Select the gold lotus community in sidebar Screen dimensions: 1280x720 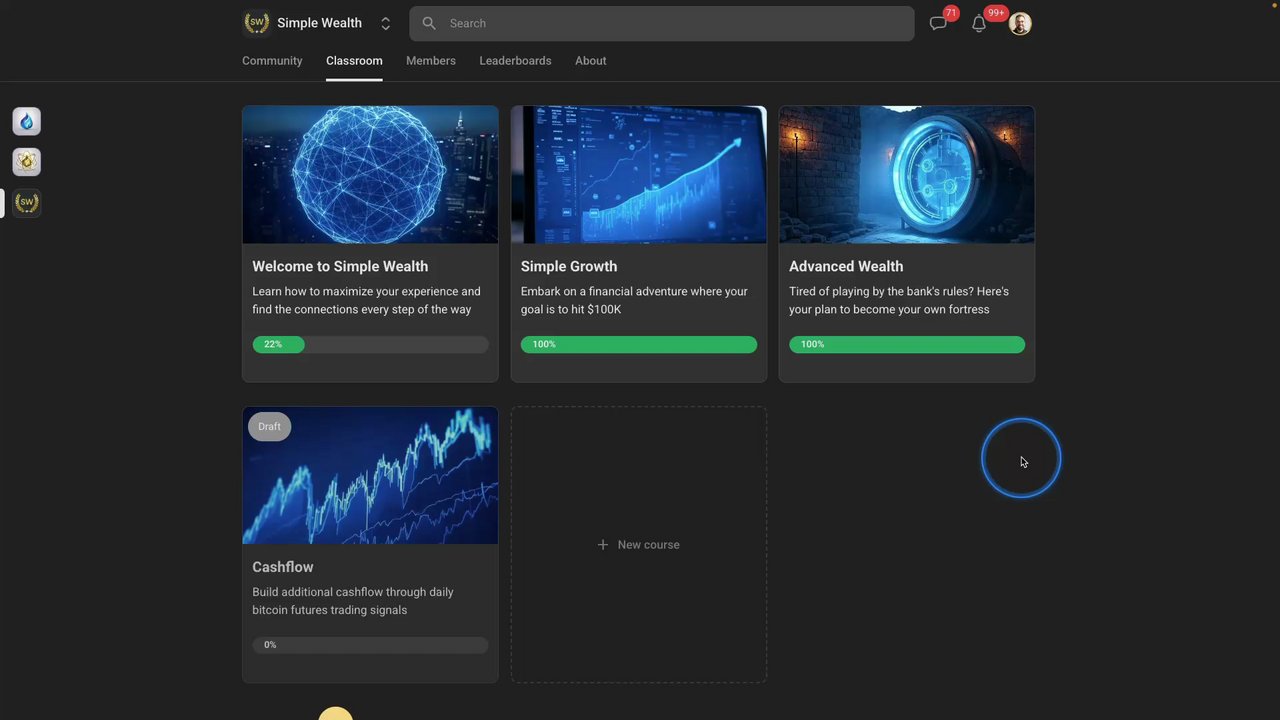coord(26,161)
